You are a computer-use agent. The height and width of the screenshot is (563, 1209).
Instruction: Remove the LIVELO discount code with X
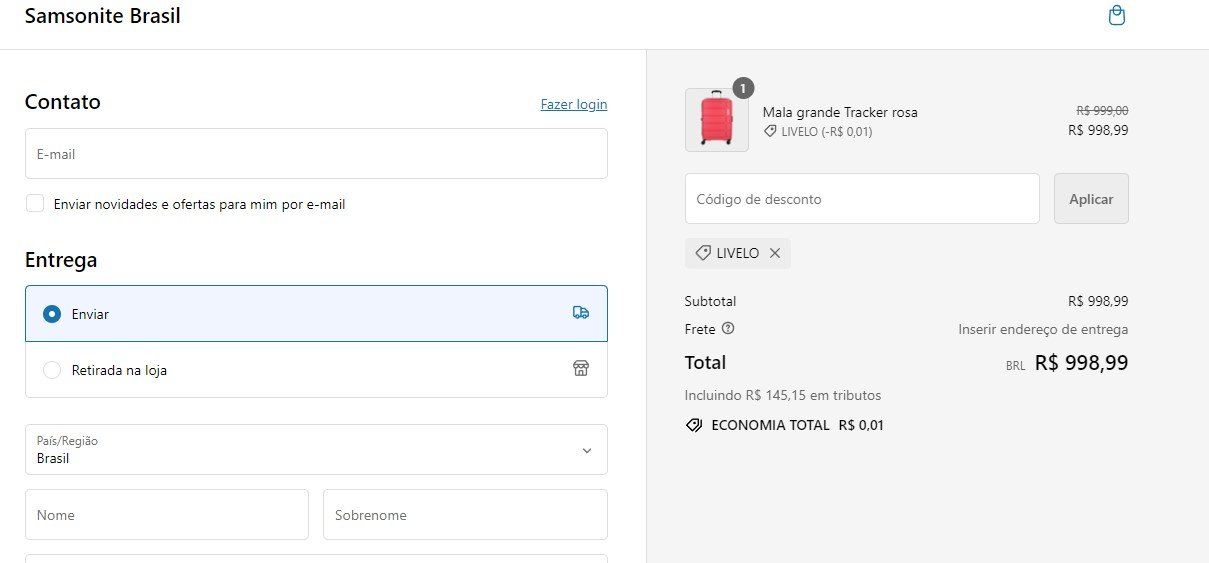pos(775,253)
